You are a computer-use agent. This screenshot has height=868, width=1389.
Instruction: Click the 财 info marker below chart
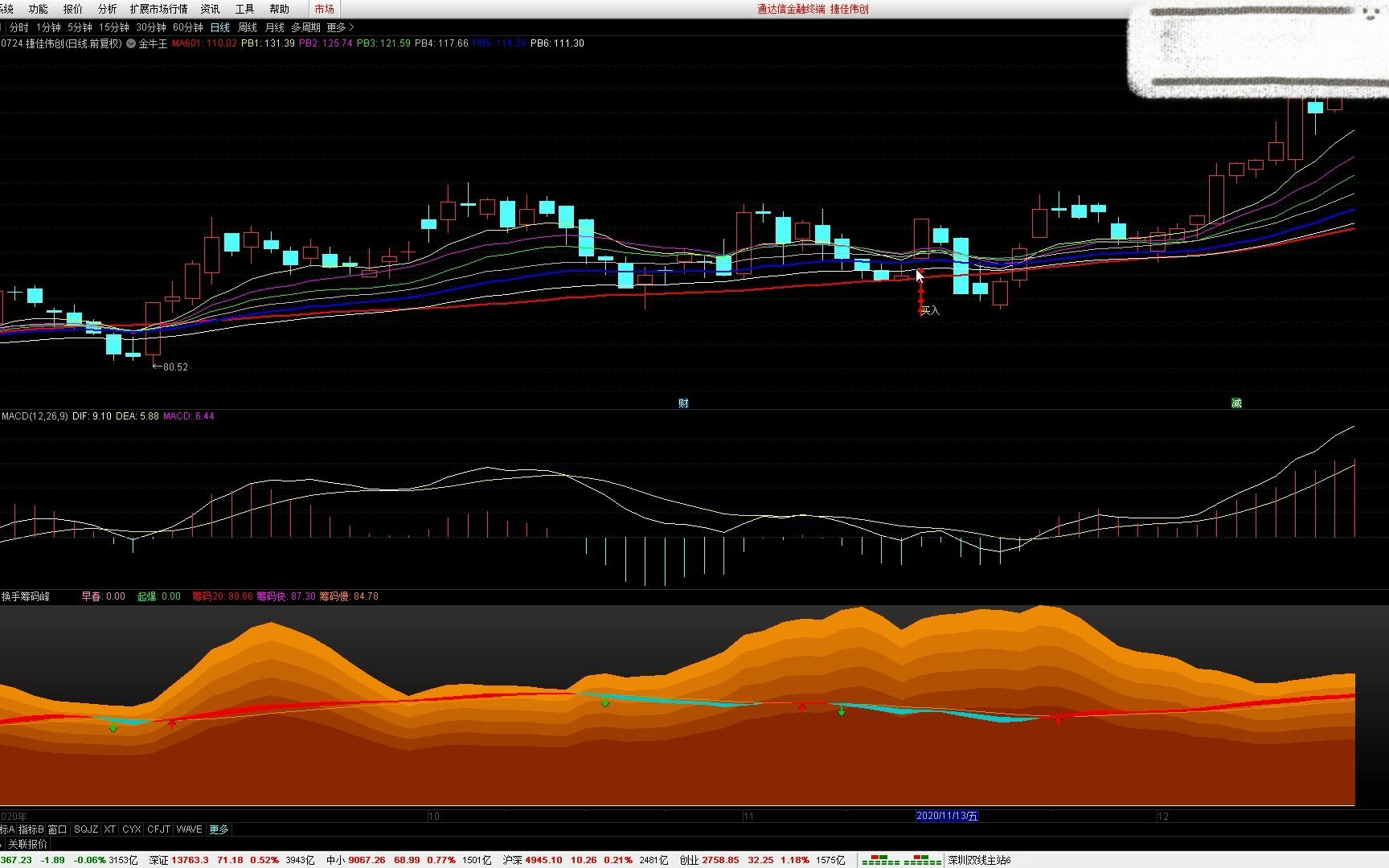coord(683,403)
